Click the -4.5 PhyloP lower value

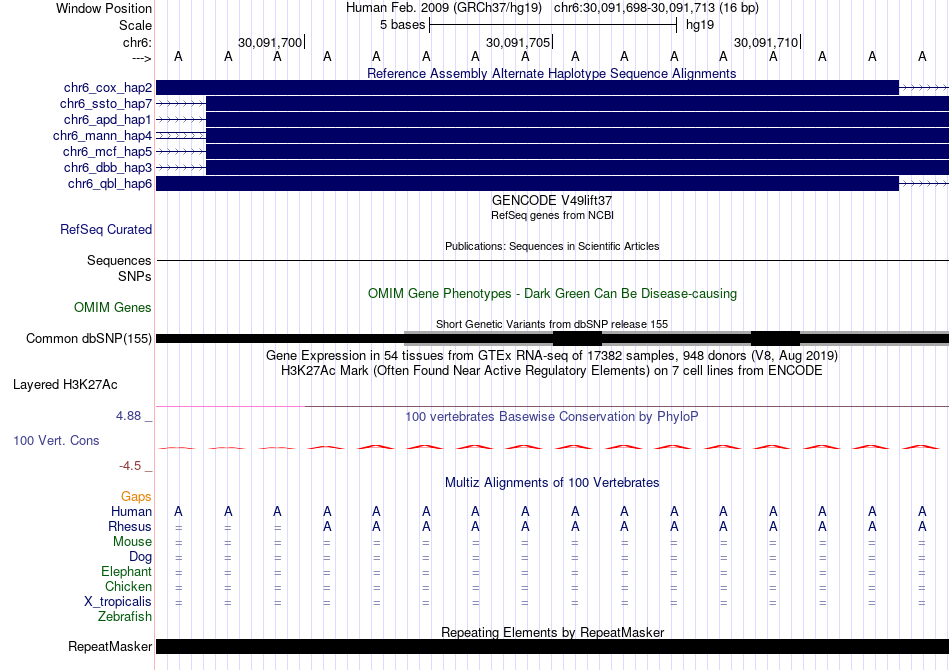(x=130, y=466)
